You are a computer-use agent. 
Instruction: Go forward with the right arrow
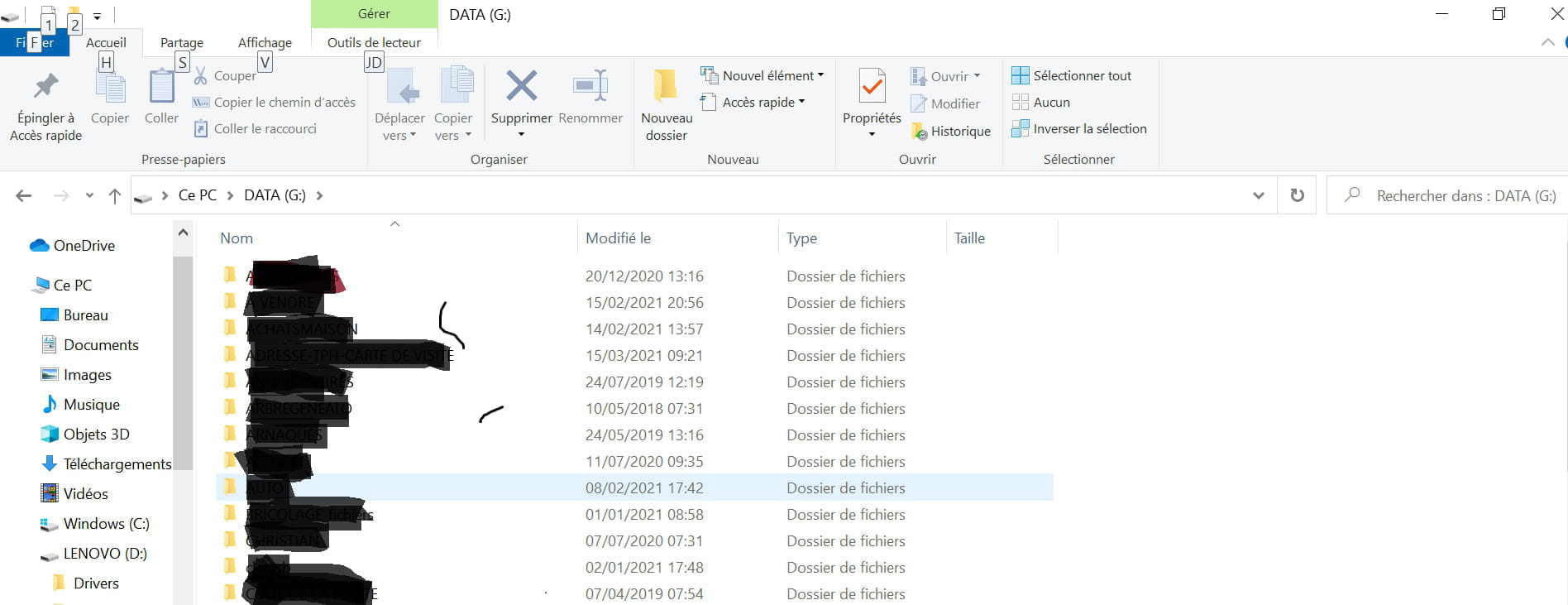tap(60, 195)
